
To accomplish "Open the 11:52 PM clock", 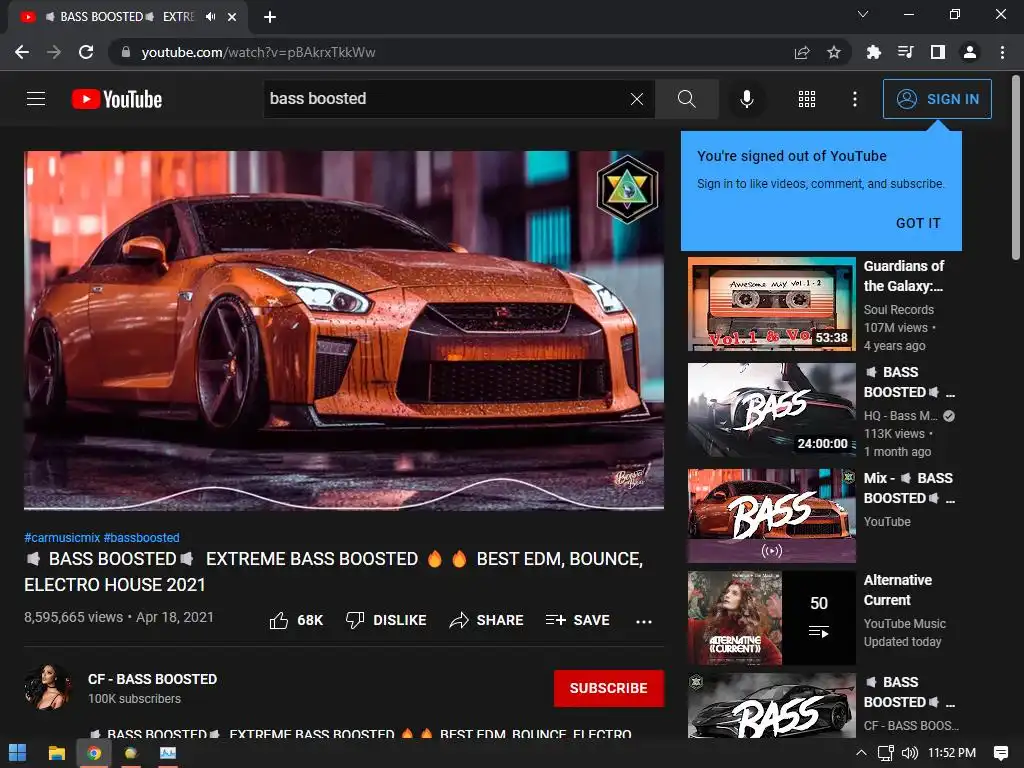I will tap(952, 753).
